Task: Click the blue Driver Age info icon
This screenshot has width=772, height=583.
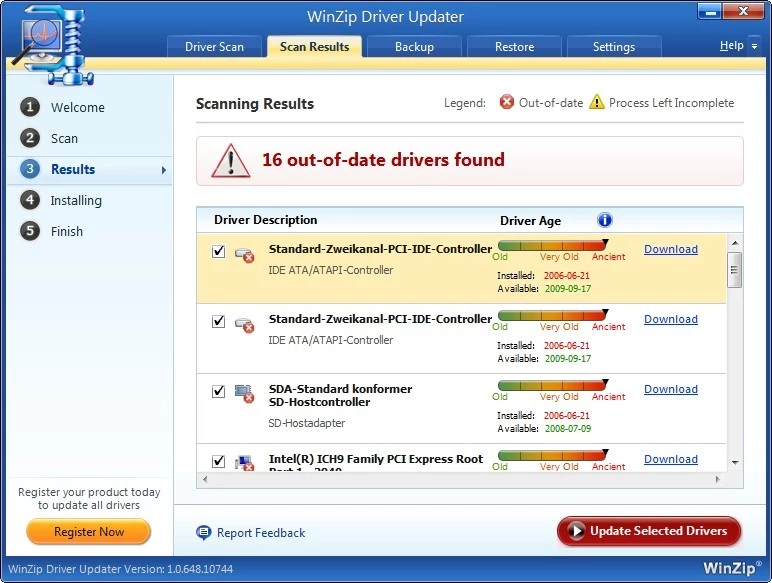Action: click(x=604, y=220)
